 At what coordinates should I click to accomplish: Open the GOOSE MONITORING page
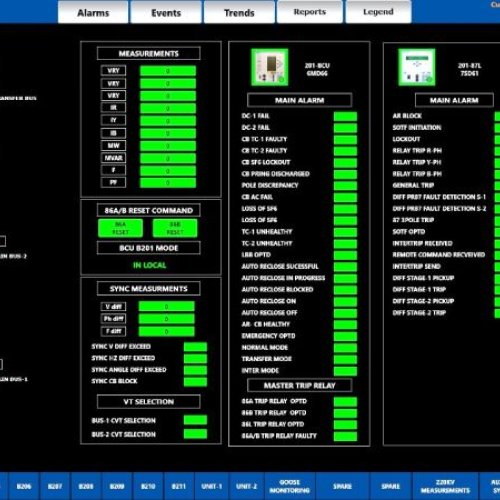point(290,486)
